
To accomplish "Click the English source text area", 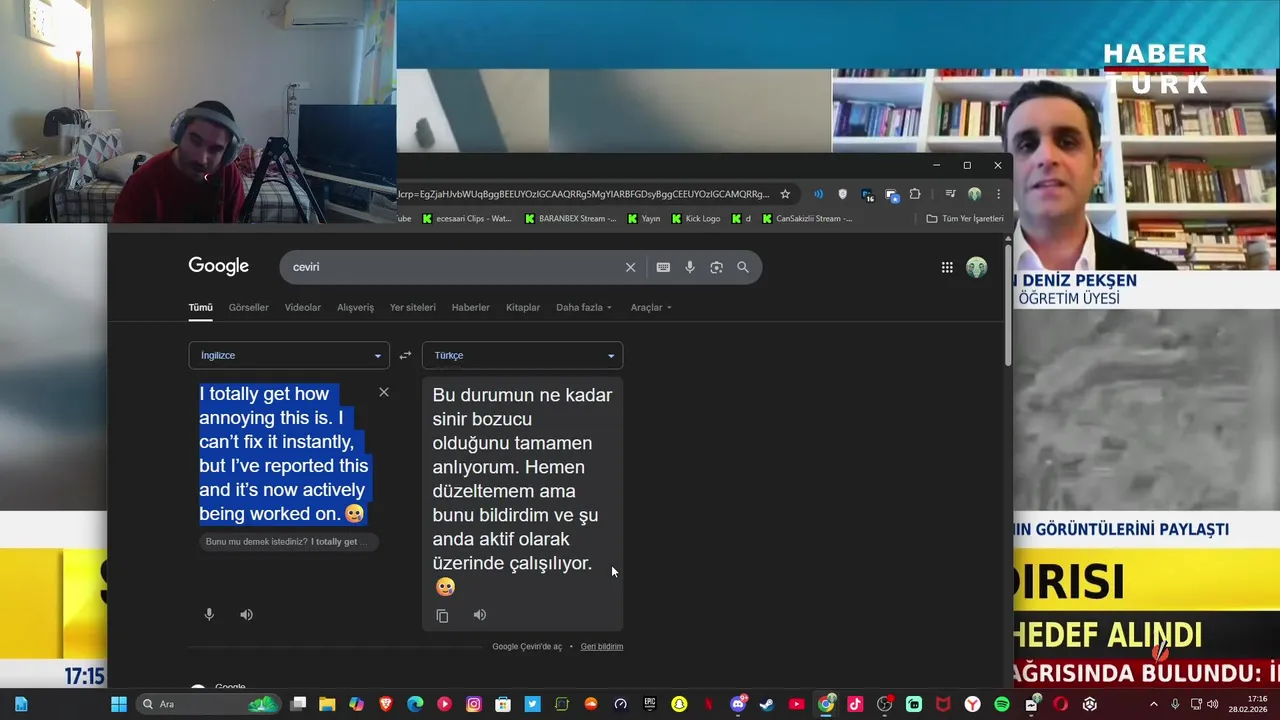I will [x=284, y=454].
